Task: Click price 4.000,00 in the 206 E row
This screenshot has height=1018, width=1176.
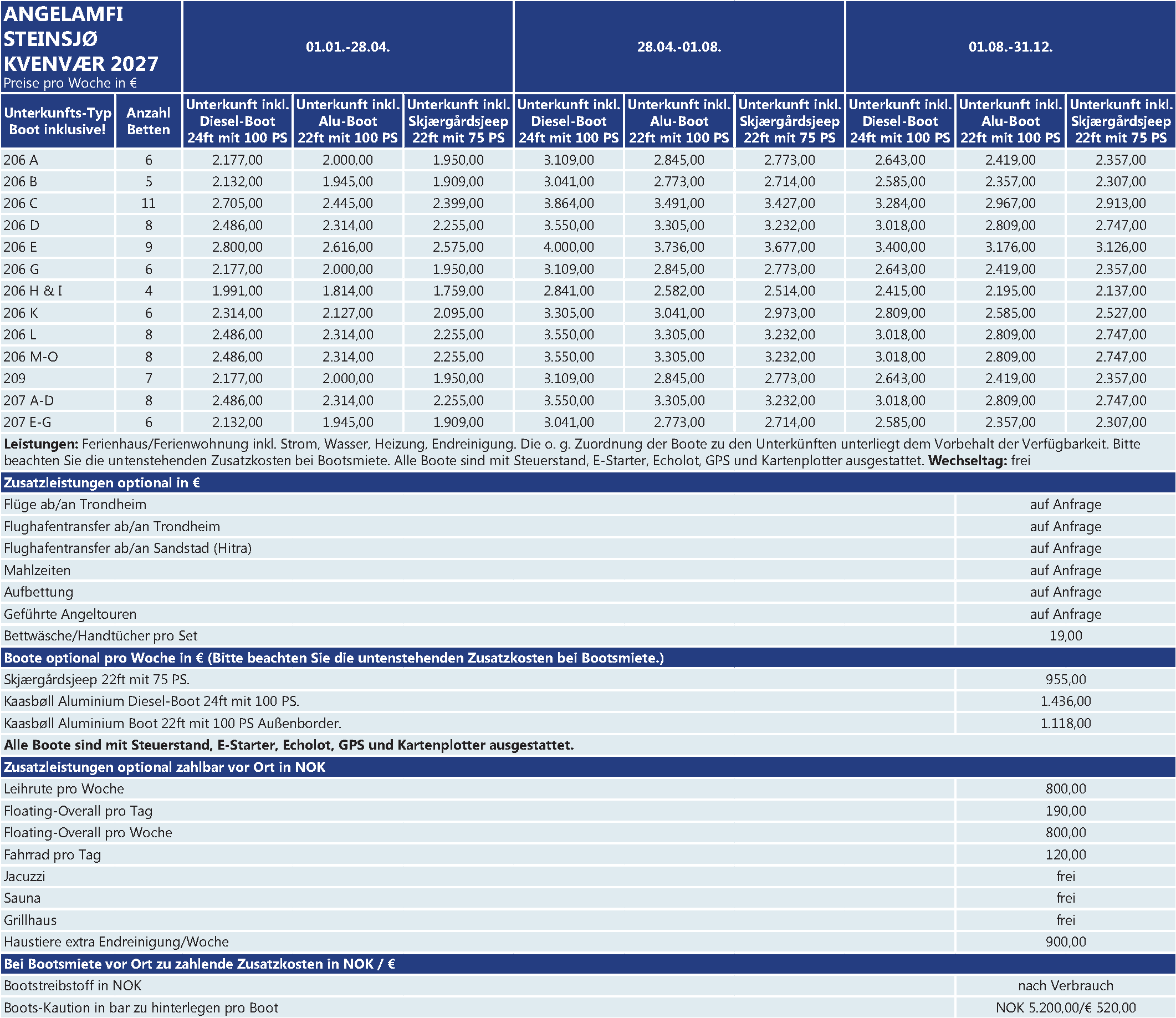Action: (x=569, y=247)
